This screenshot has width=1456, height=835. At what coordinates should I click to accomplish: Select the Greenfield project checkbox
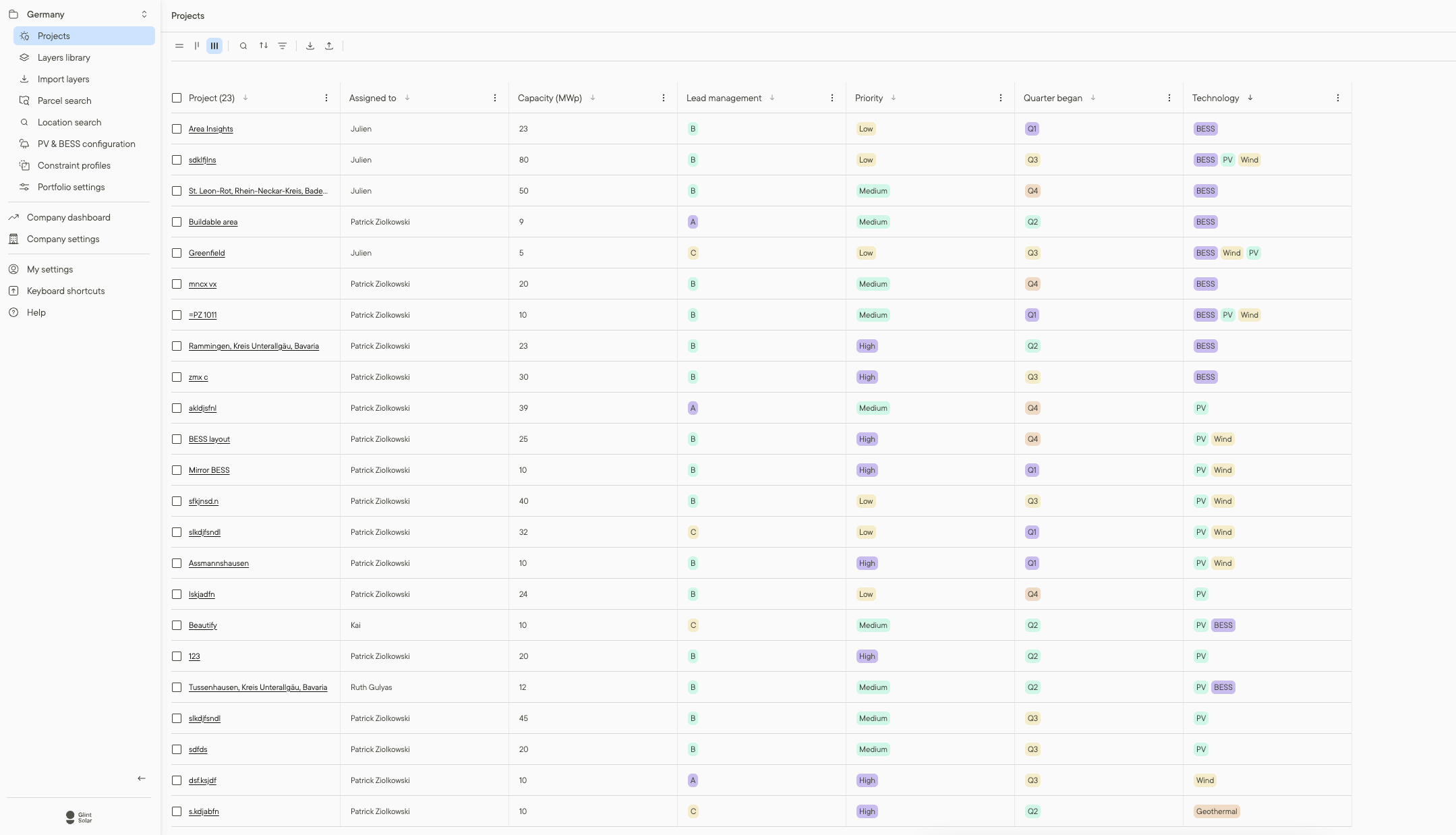click(177, 253)
